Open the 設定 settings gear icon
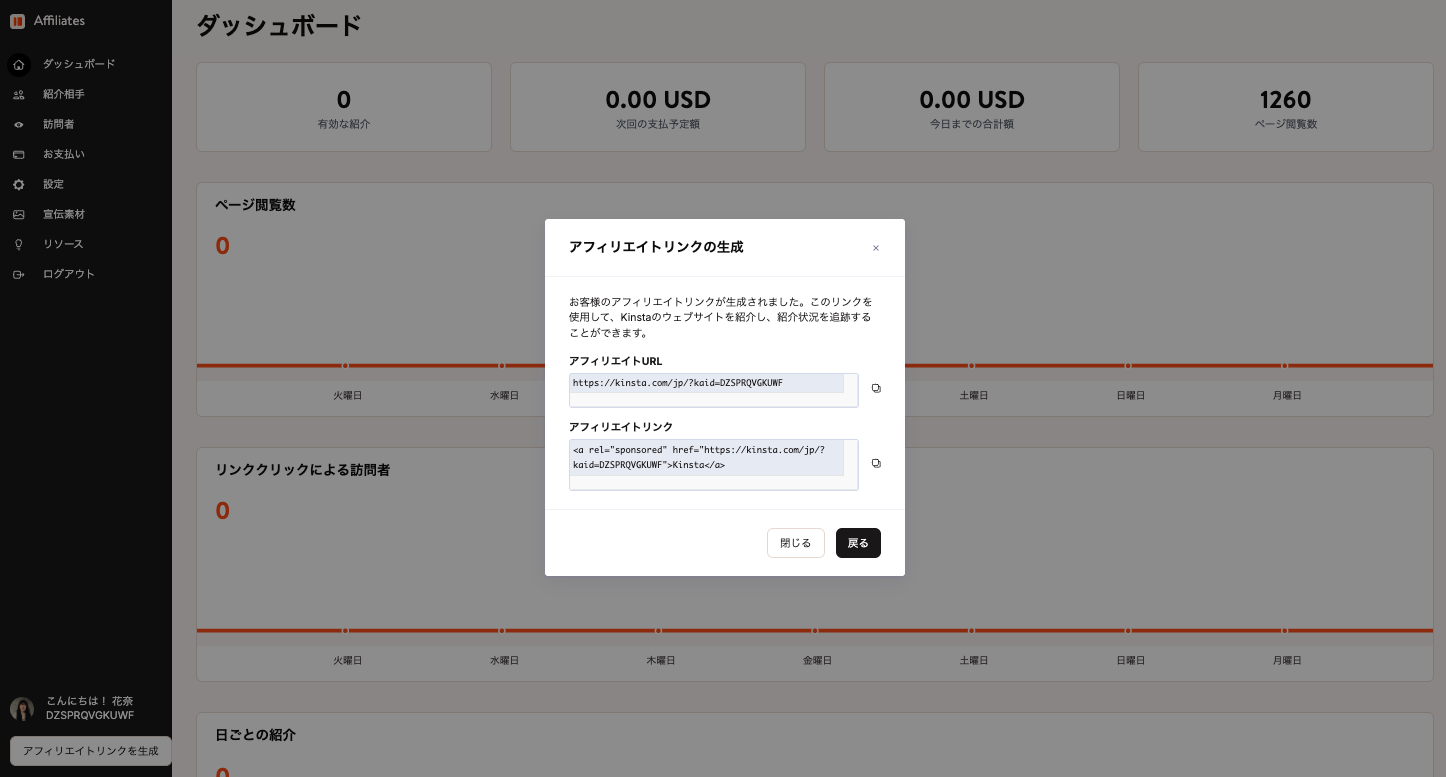The image size is (1446, 777). [x=18, y=184]
